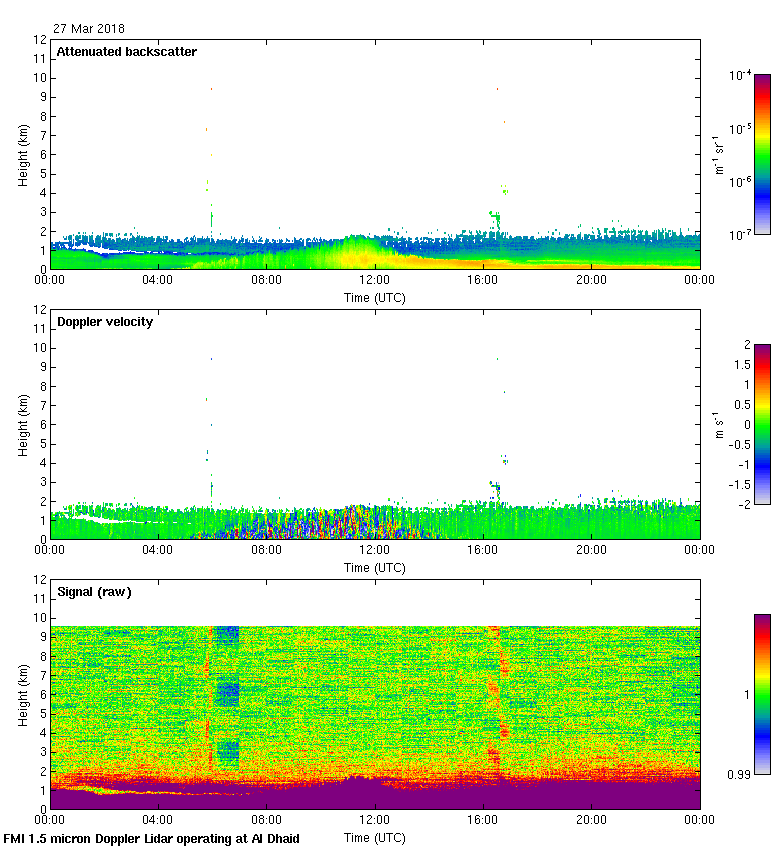Click the "Attenuated backscatter" plot title
The image size is (780, 850).
tap(126, 52)
